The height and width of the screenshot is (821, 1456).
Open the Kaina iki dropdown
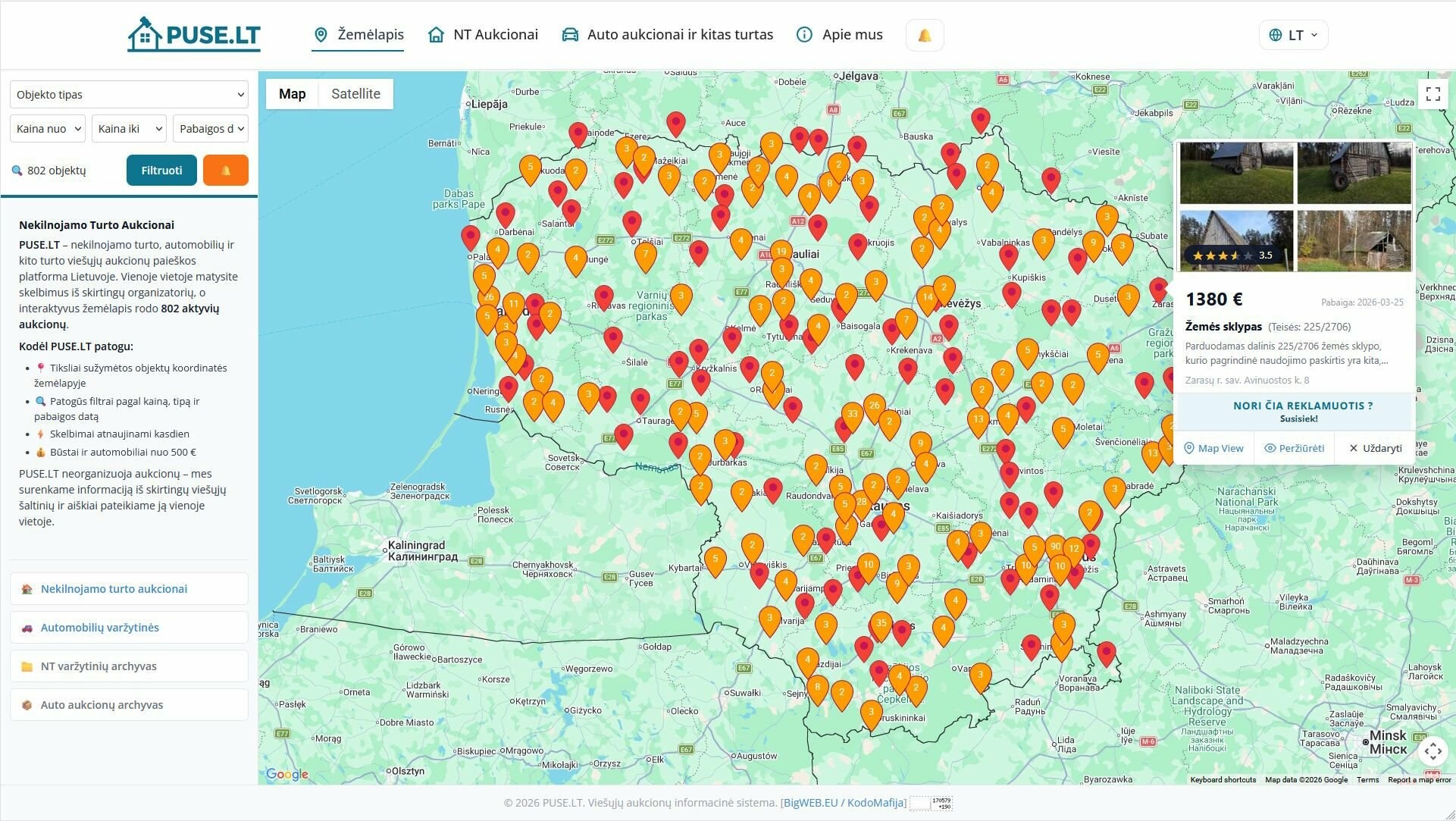(x=129, y=129)
